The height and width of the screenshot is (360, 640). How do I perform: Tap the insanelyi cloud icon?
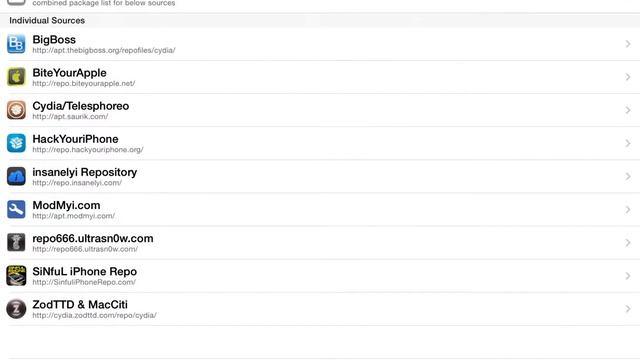[x=16, y=176]
